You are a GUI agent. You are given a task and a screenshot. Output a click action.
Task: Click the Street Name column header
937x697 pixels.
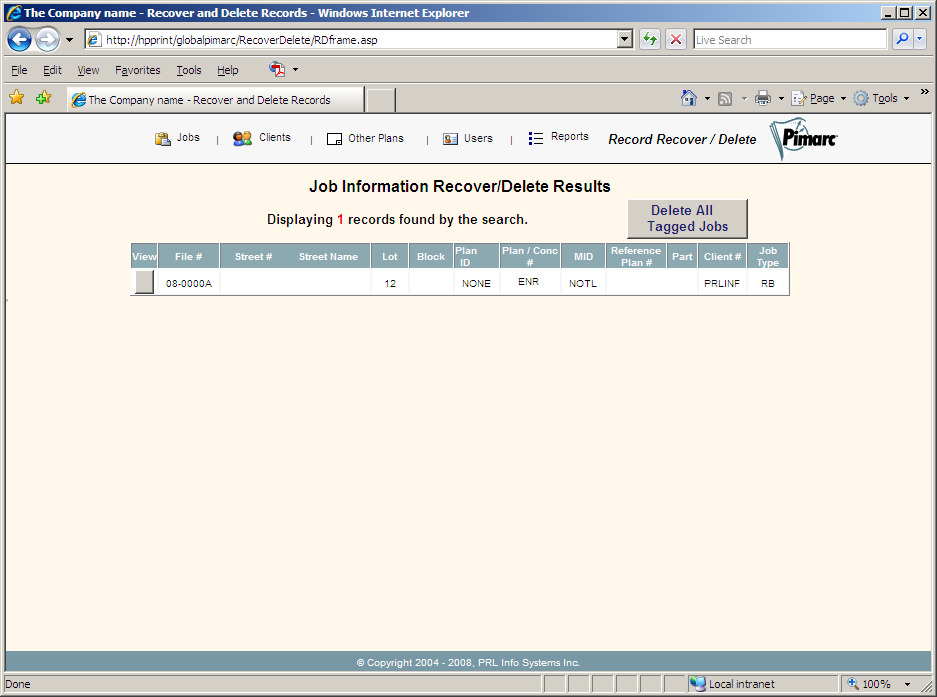[328, 256]
